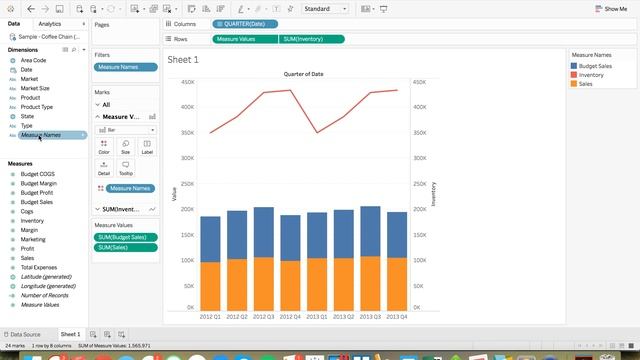Click the Fix Axes pin icon
The height and width of the screenshot is (360, 640).
290,9
